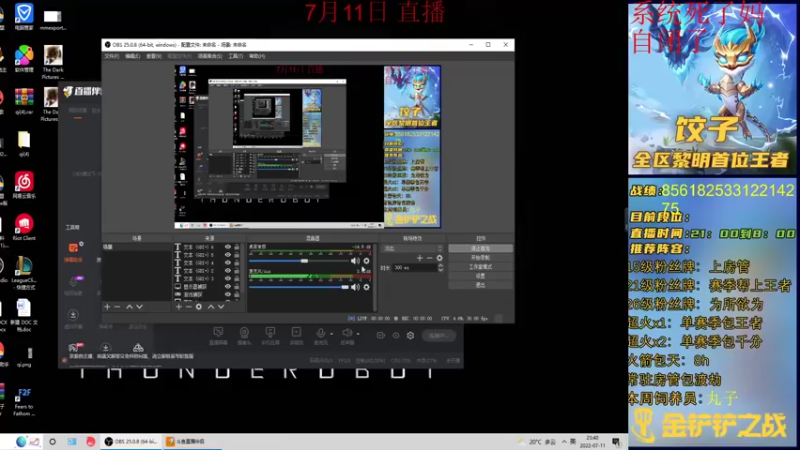The width and height of the screenshot is (800, 450).
Task: Select the 显示器捕获 display capture source
Action: (x=207, y=287)
